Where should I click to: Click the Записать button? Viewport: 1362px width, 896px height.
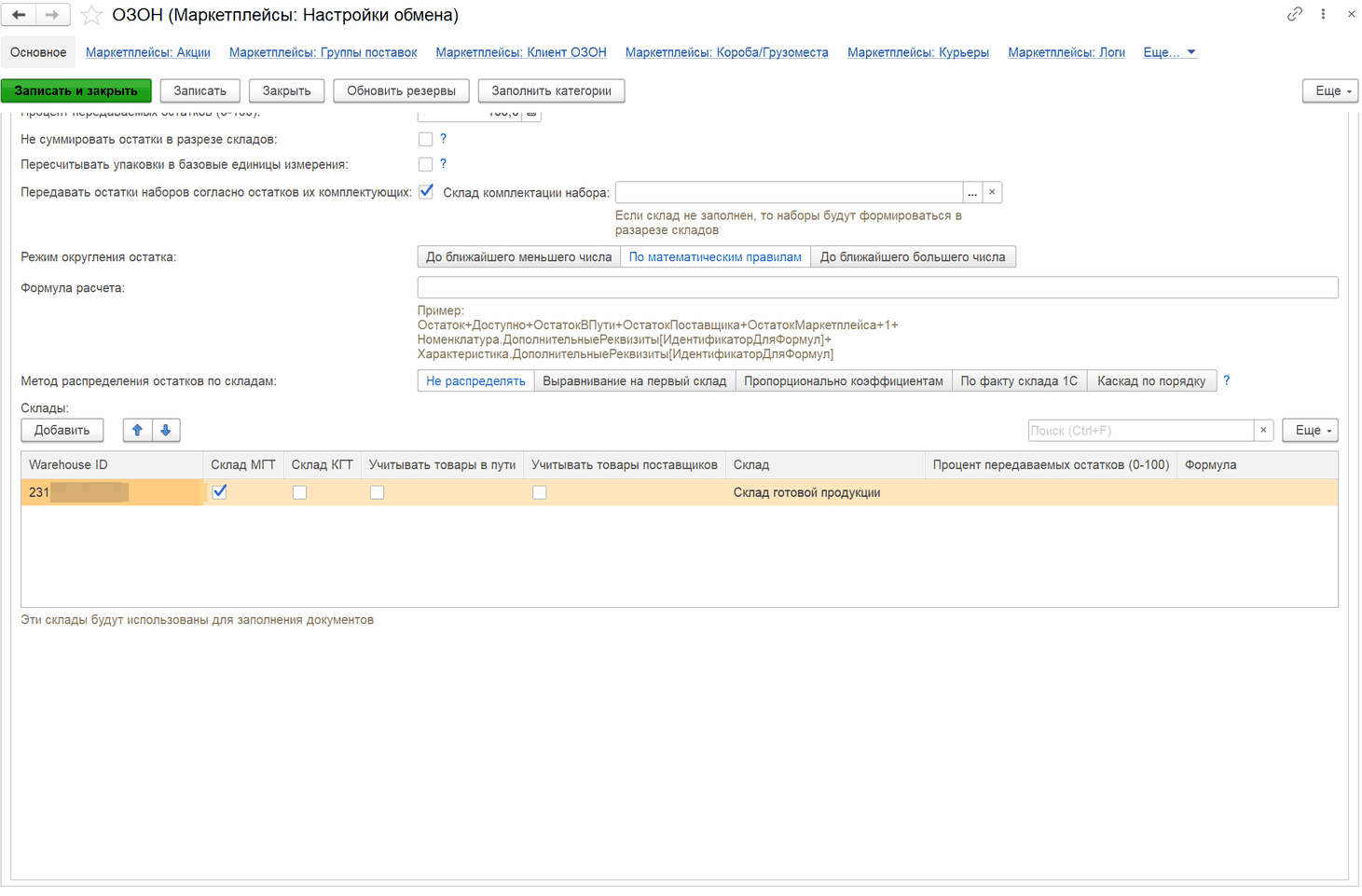(200, 90)
